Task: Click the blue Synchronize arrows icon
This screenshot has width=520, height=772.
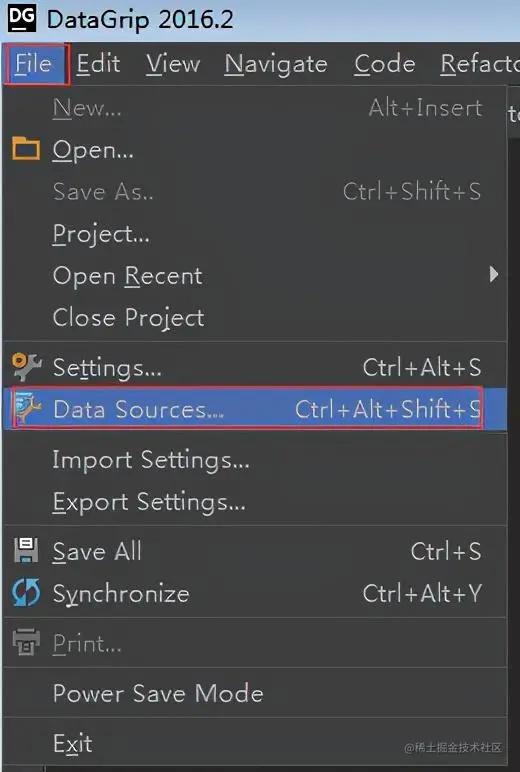Action: [x=26, y=592]
